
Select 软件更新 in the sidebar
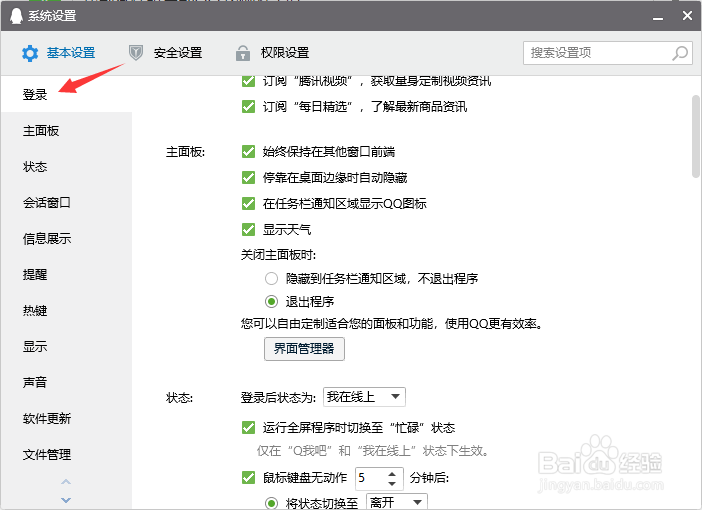pyautogui.click(x=66, y=419)
